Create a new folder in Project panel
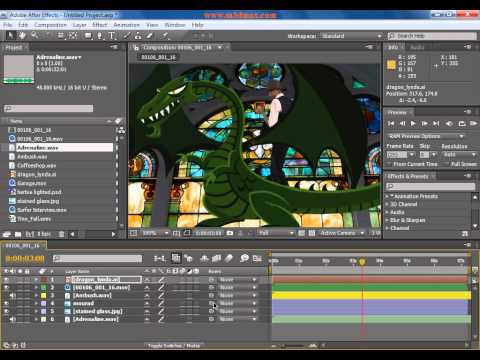480x360 pixels. (x=18, y=234)
